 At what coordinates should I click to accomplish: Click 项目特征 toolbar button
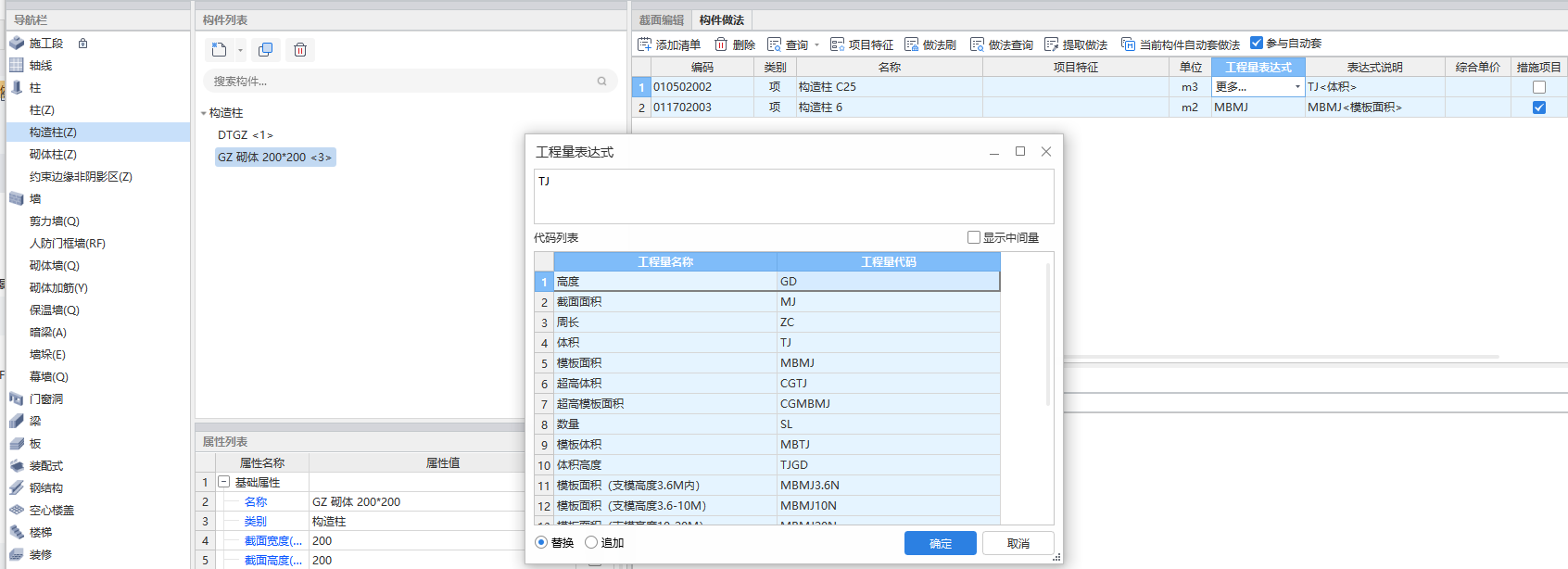862,44
